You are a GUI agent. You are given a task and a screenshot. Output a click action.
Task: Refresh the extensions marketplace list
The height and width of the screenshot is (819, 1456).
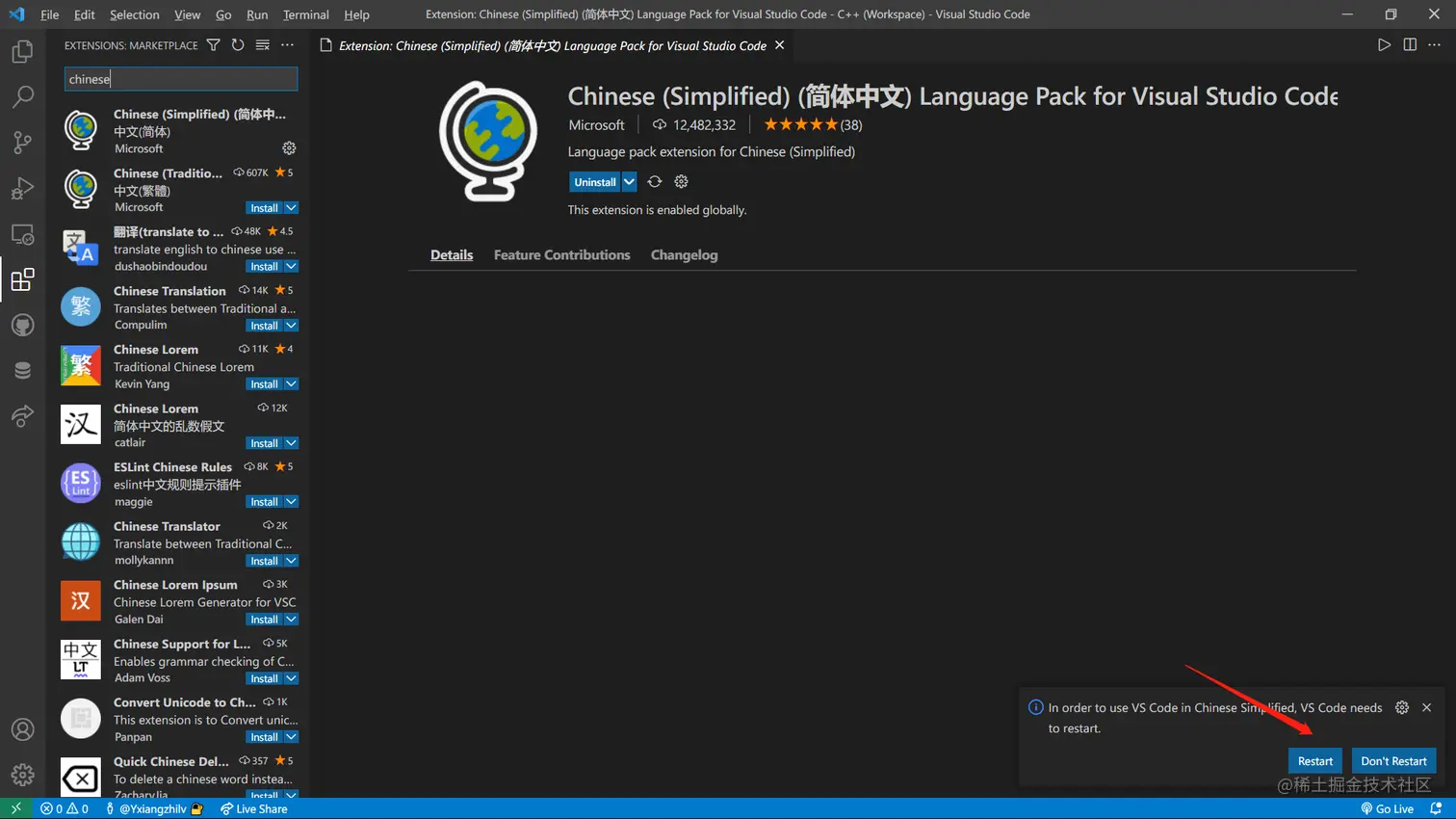tap(238, 45)
